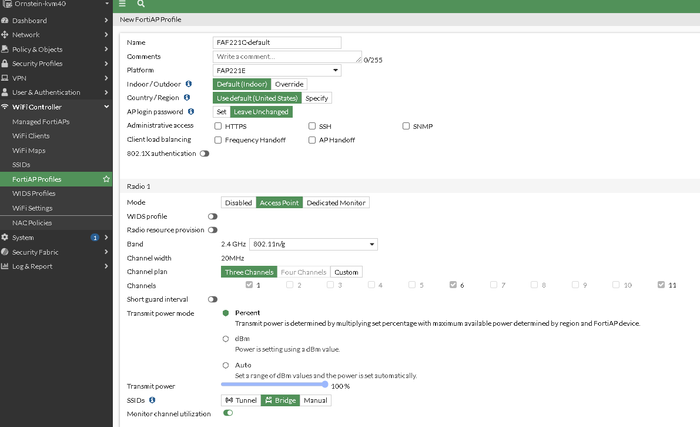The height and width of the screenshot is (427, 700).
Task: Enable the SSH administrative access checkbox
Action: pyautogui.click(x=312, y=126)
